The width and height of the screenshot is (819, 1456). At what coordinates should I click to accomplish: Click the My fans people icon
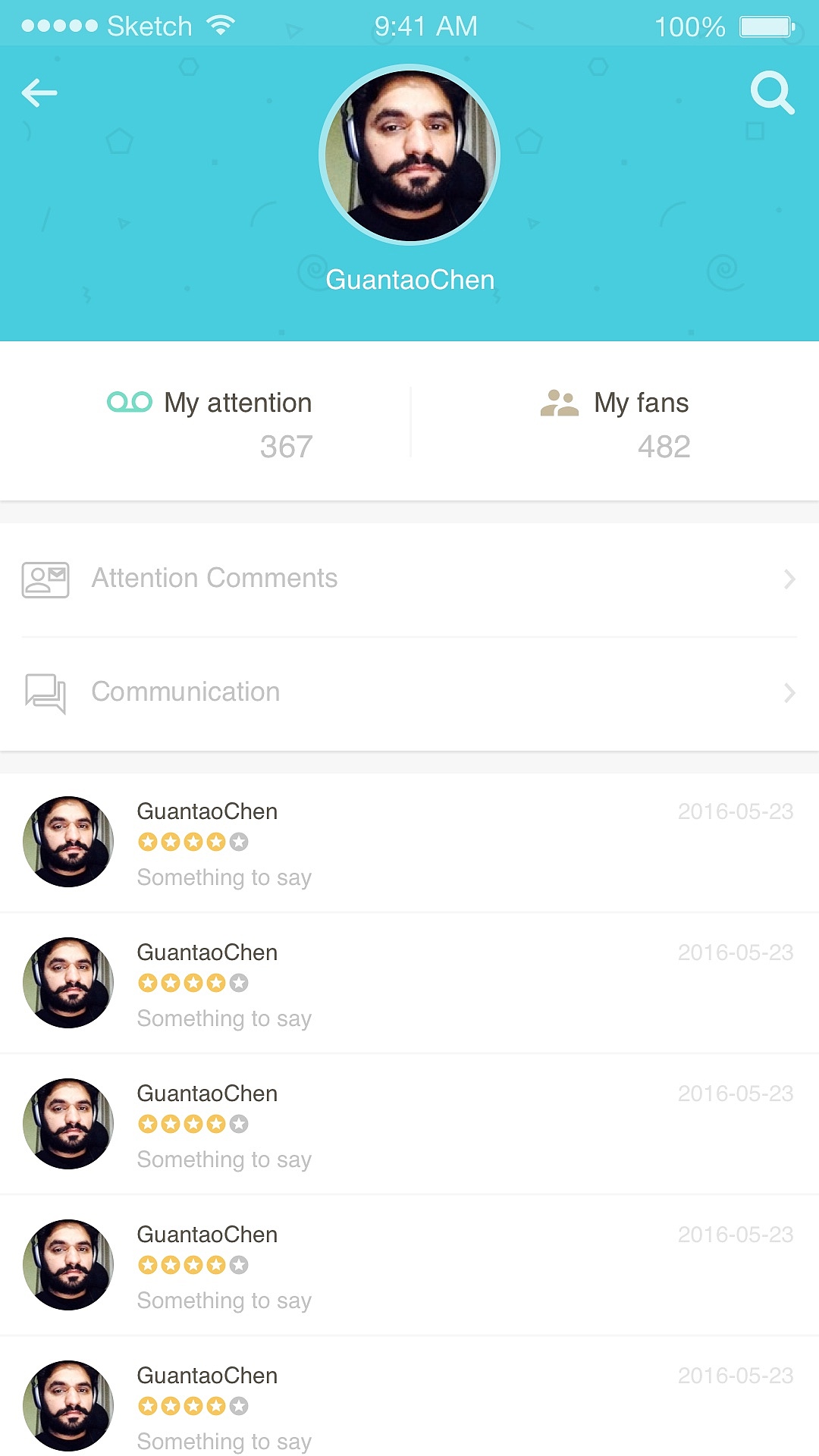tap(559, 403)
